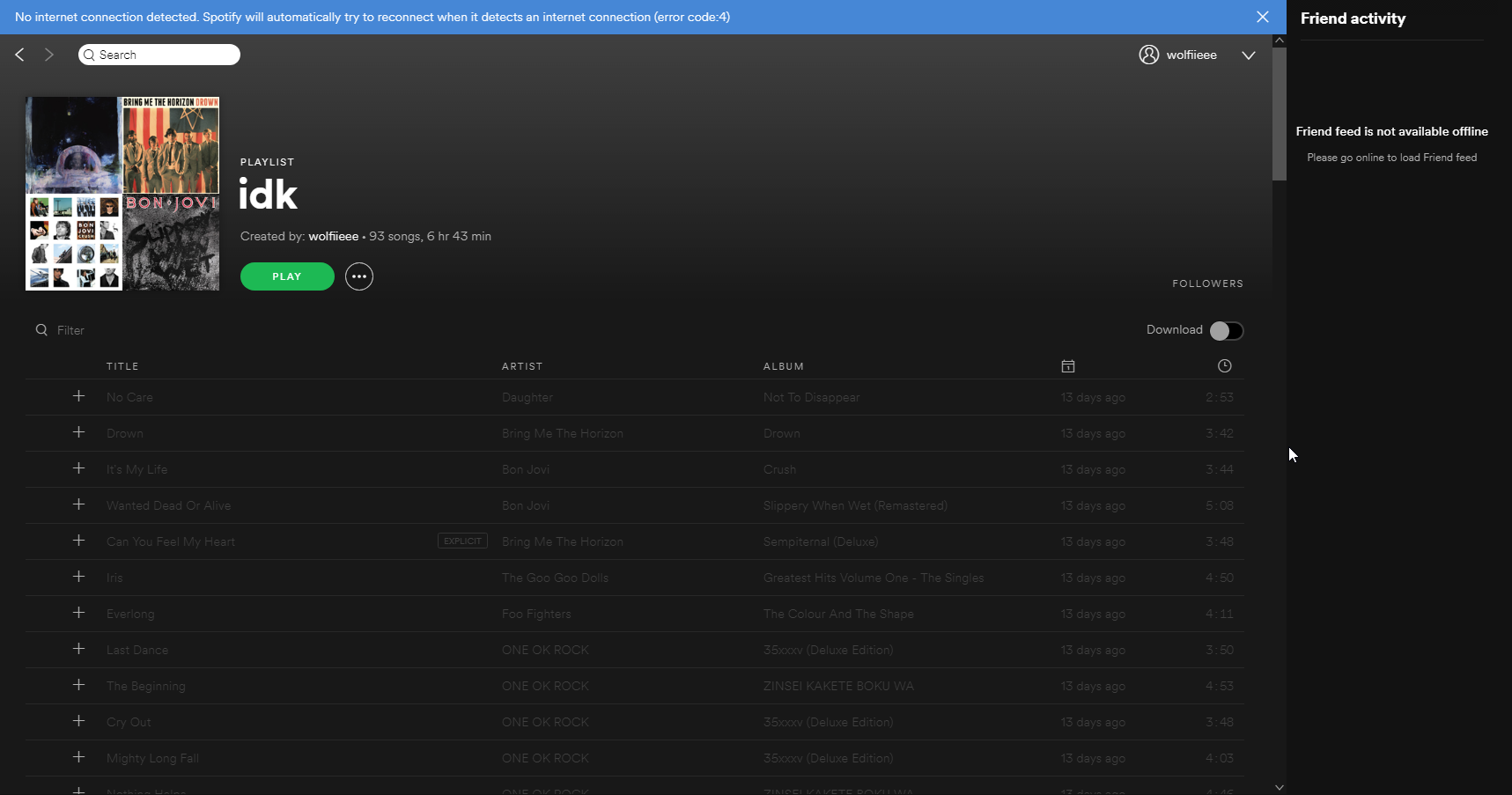Open creator wolfiieee link under playlist title
Viewport: 1512px width, 795px height.
(x=334, y=236)
